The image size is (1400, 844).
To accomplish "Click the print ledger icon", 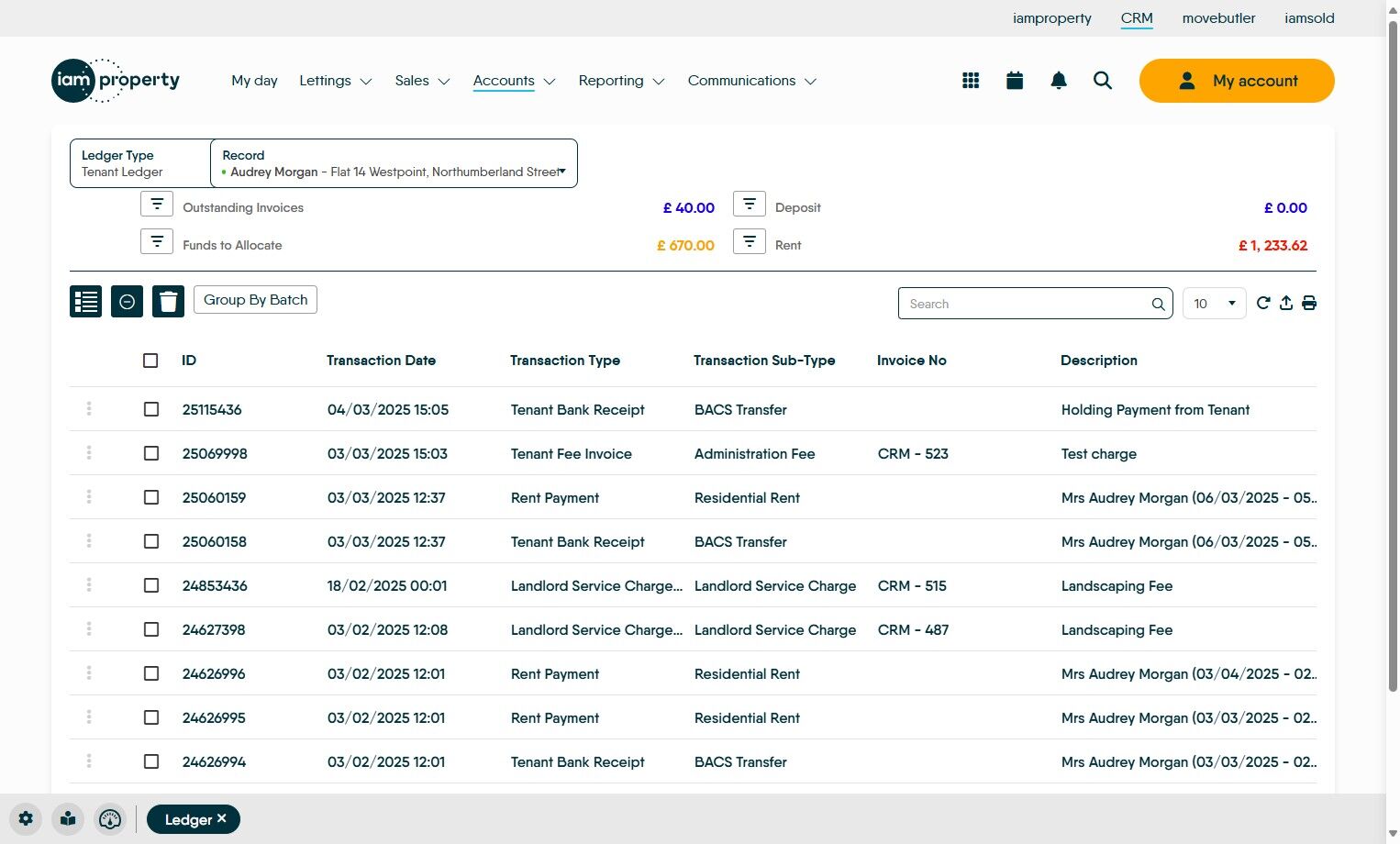I will click(1309, 304).
